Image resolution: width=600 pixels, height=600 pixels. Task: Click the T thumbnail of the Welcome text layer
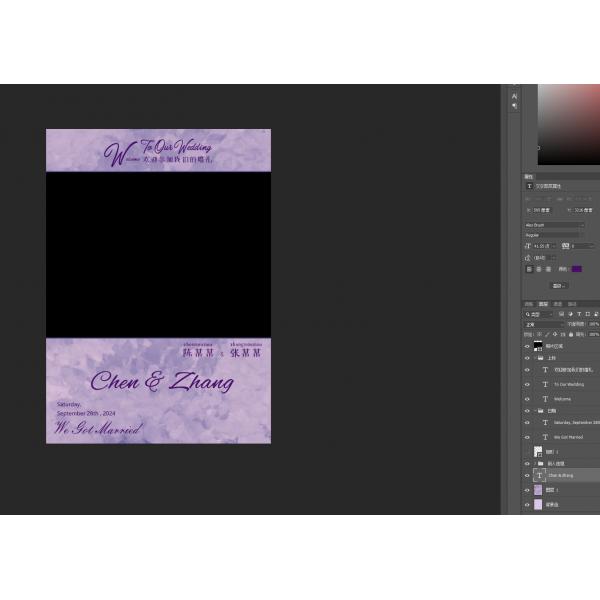[545, 397]
